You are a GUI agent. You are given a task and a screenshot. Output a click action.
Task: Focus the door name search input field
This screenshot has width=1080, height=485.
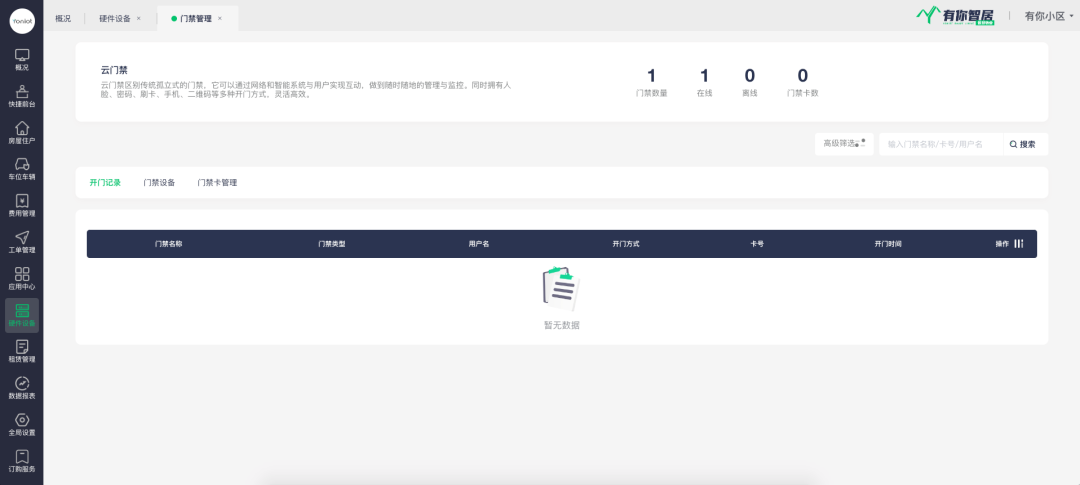coord(940,144)
